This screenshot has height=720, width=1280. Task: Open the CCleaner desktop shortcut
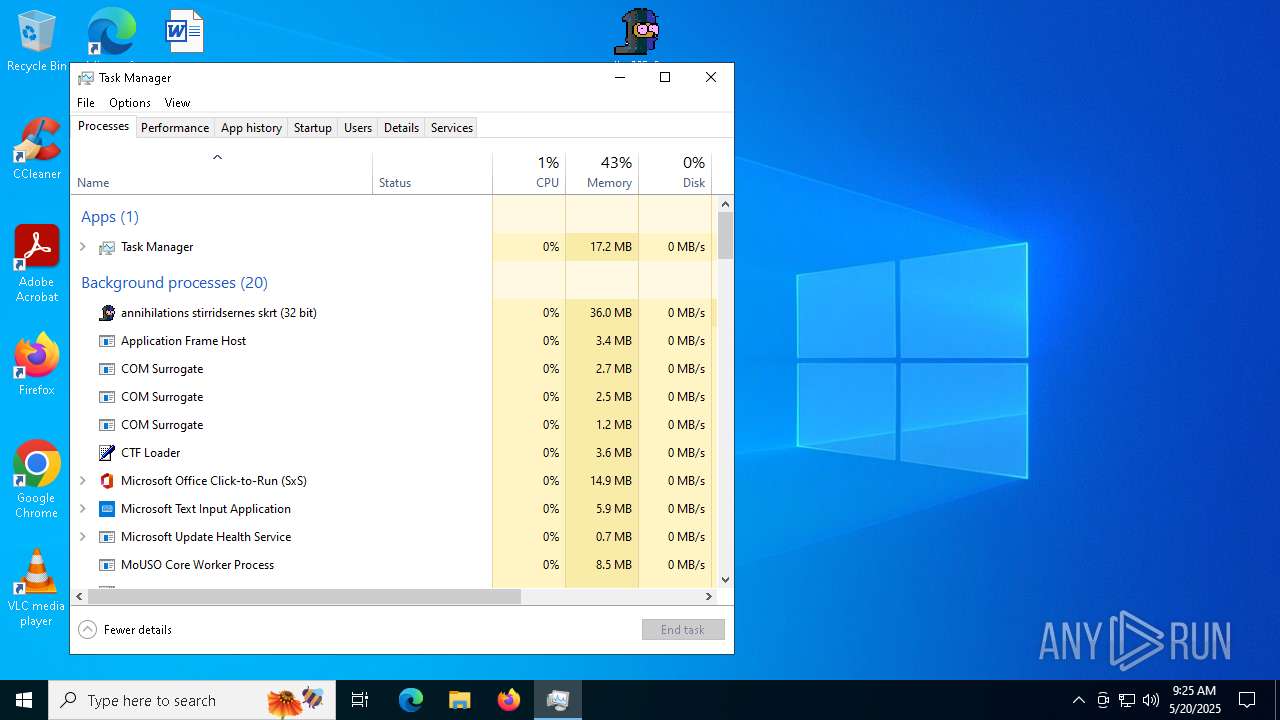pos(36,148)
